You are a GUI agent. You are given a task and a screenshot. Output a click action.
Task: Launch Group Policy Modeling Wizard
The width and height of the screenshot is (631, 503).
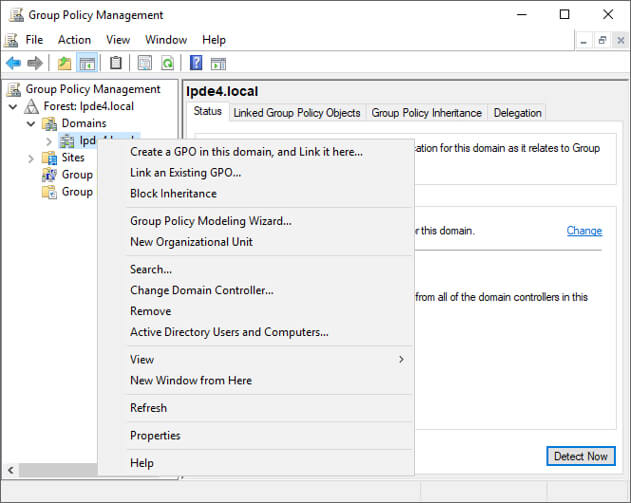pos(256,221)
